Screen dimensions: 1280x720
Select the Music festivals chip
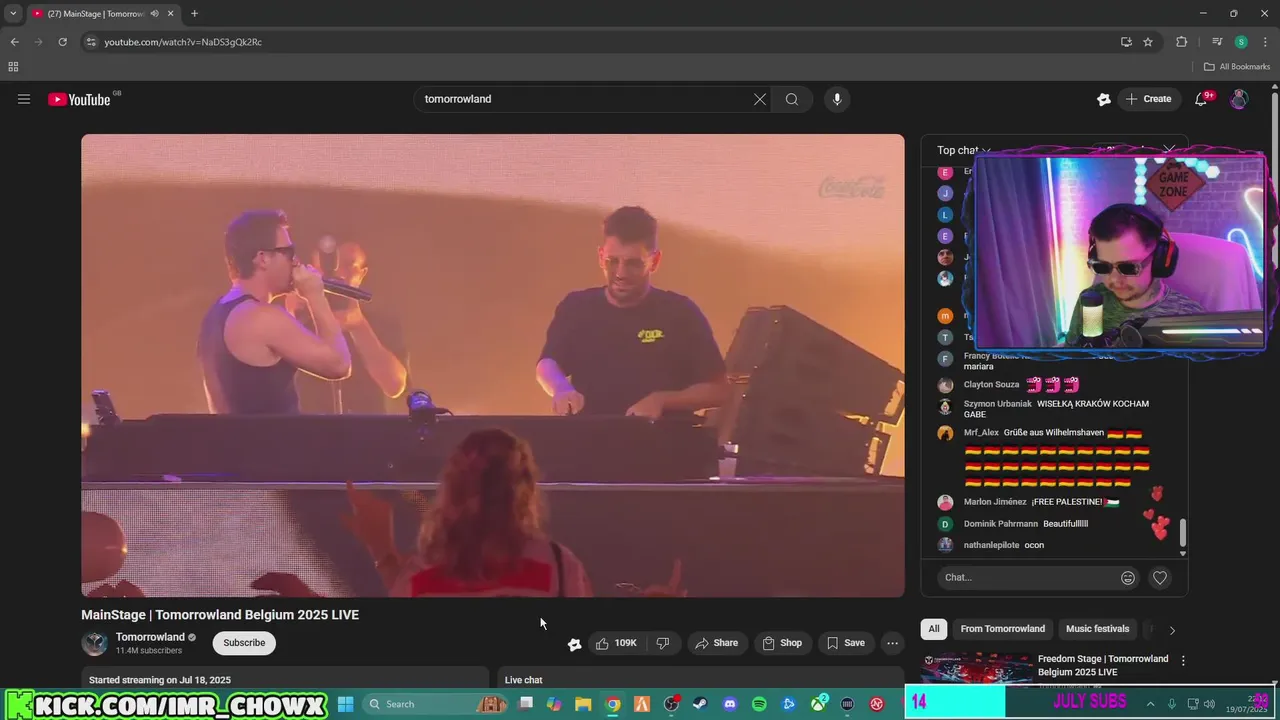(1098, 629)
